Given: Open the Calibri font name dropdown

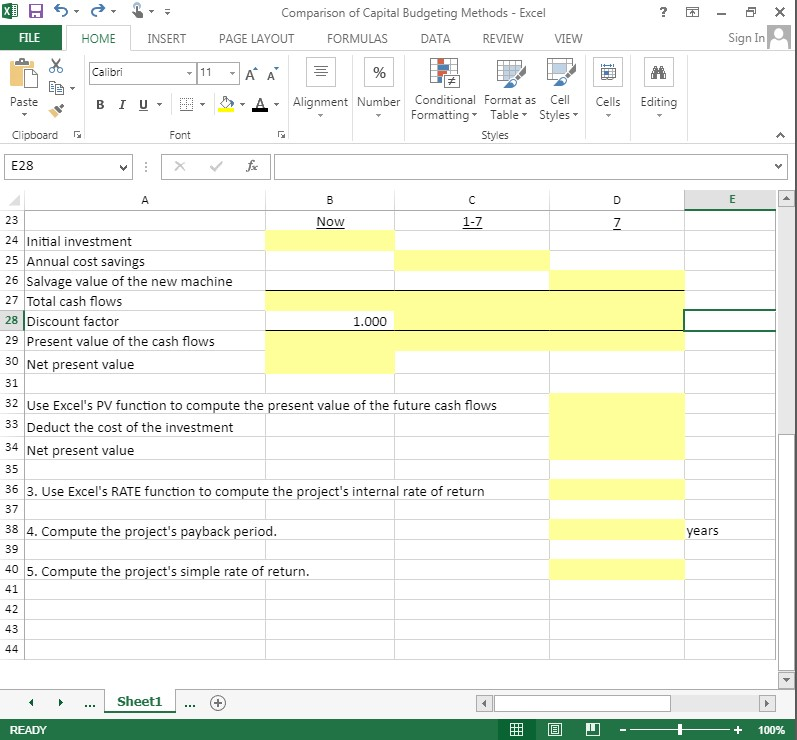Looking at the screenshot, I should (189, 73).
